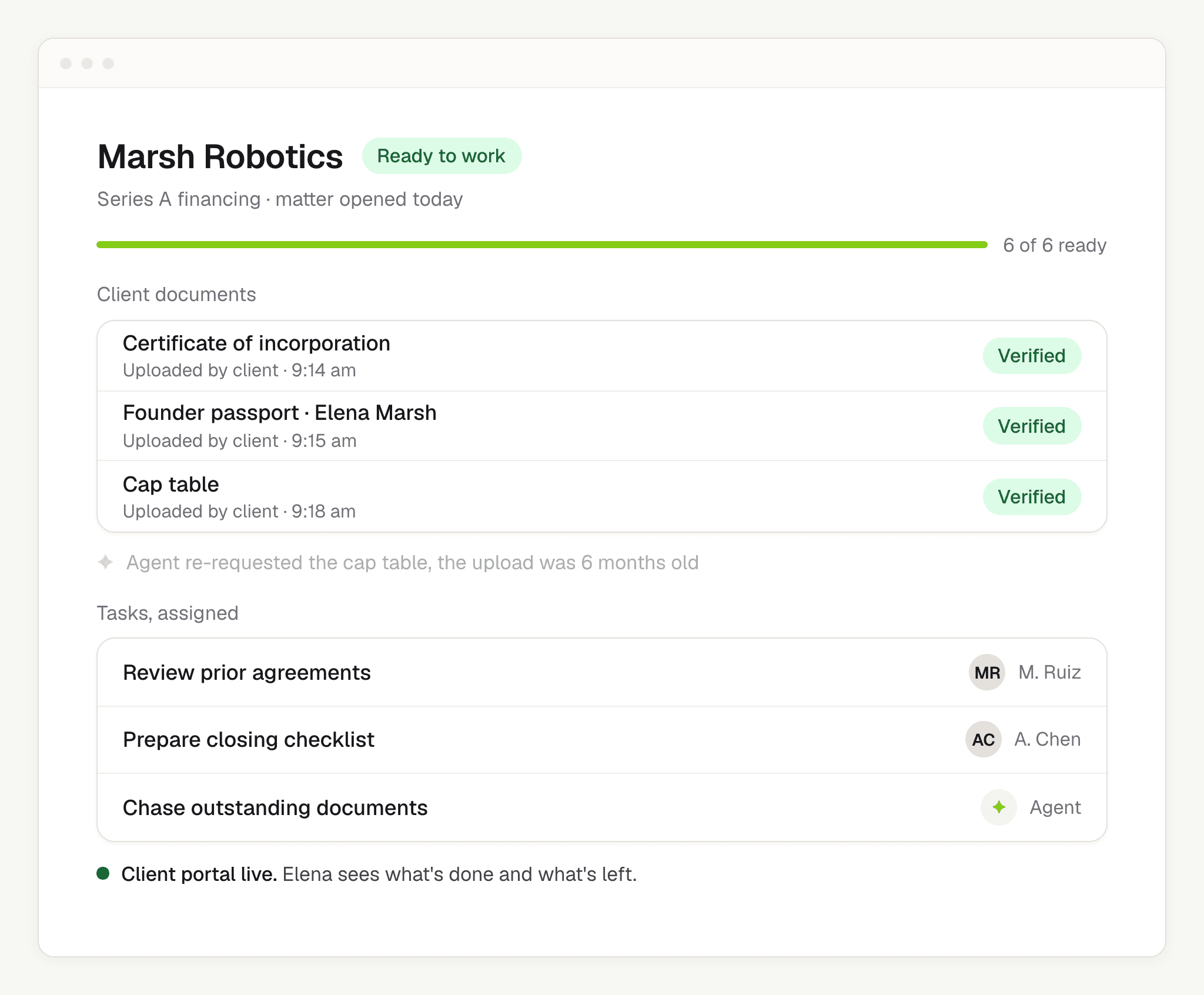
Task: Click the M. Ruiz assignee name
Action: [x=1049, y=672]
